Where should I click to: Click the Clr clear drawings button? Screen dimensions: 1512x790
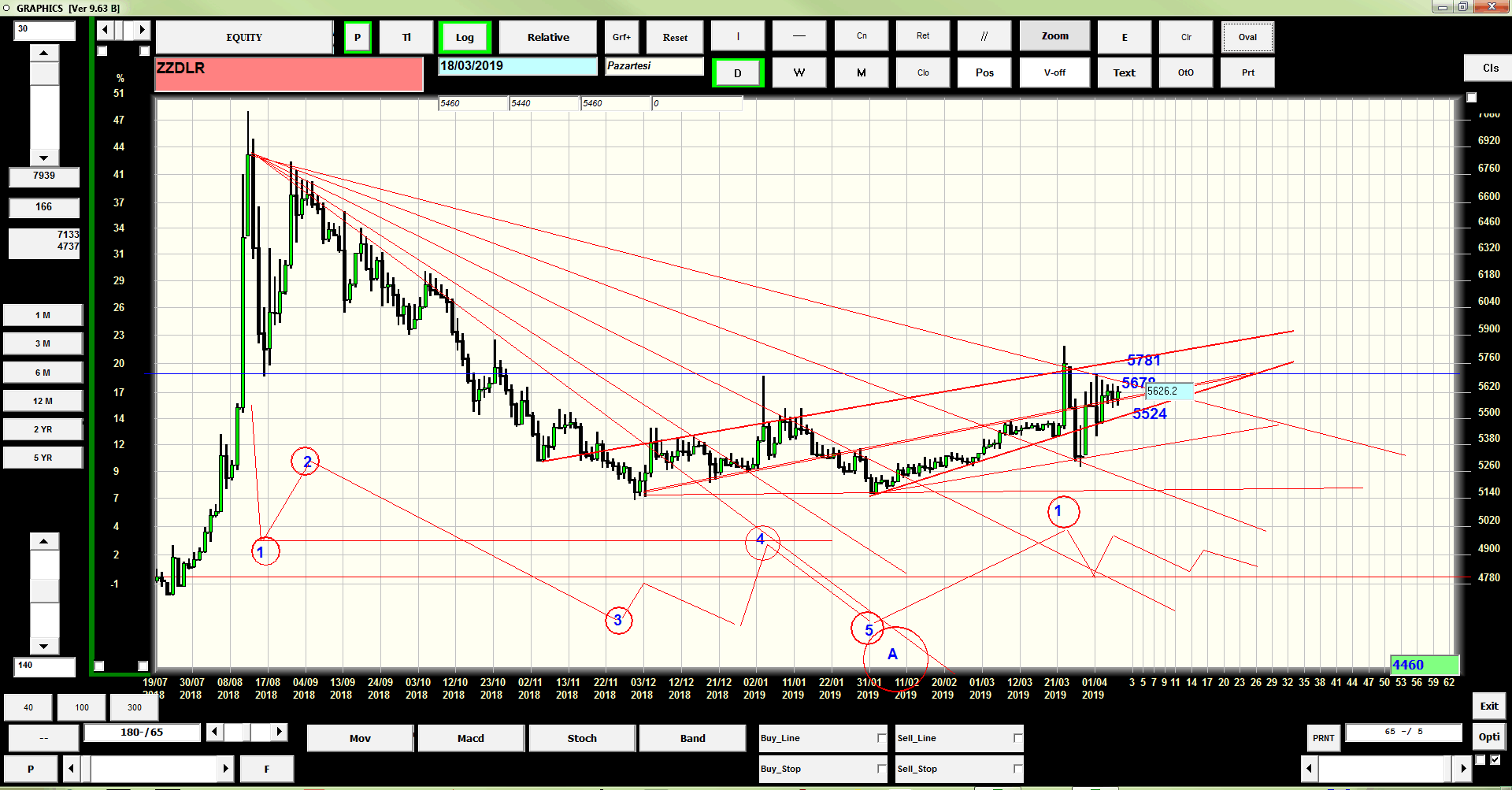[1186, 37]
